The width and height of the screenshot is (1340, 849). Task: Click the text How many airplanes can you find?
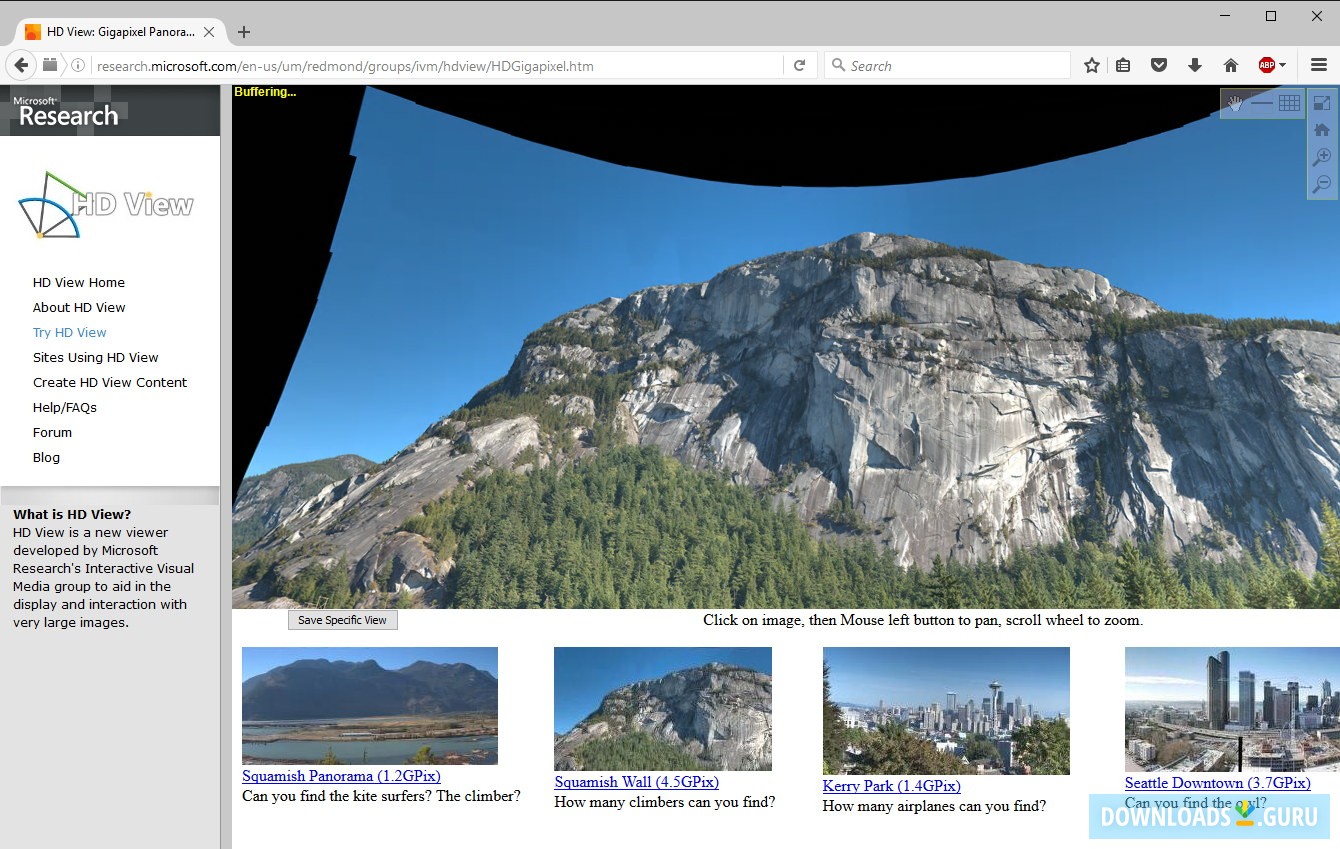(934, 806)
